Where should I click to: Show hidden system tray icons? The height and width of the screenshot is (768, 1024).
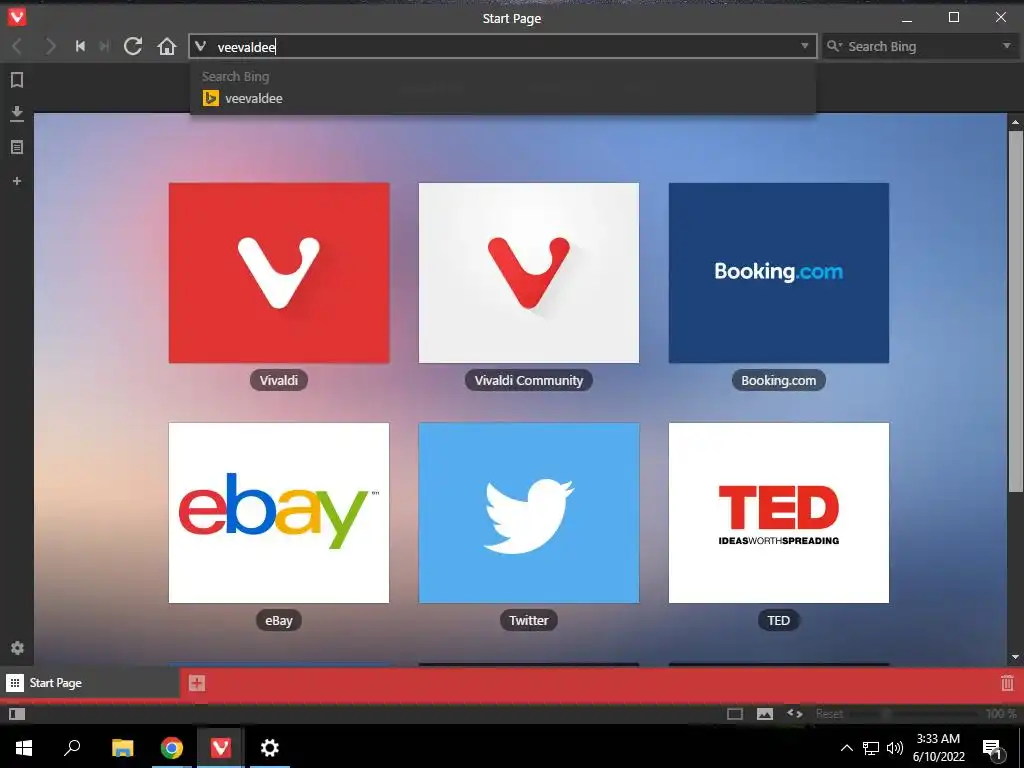pyautogui.click(x=846, y=748)
